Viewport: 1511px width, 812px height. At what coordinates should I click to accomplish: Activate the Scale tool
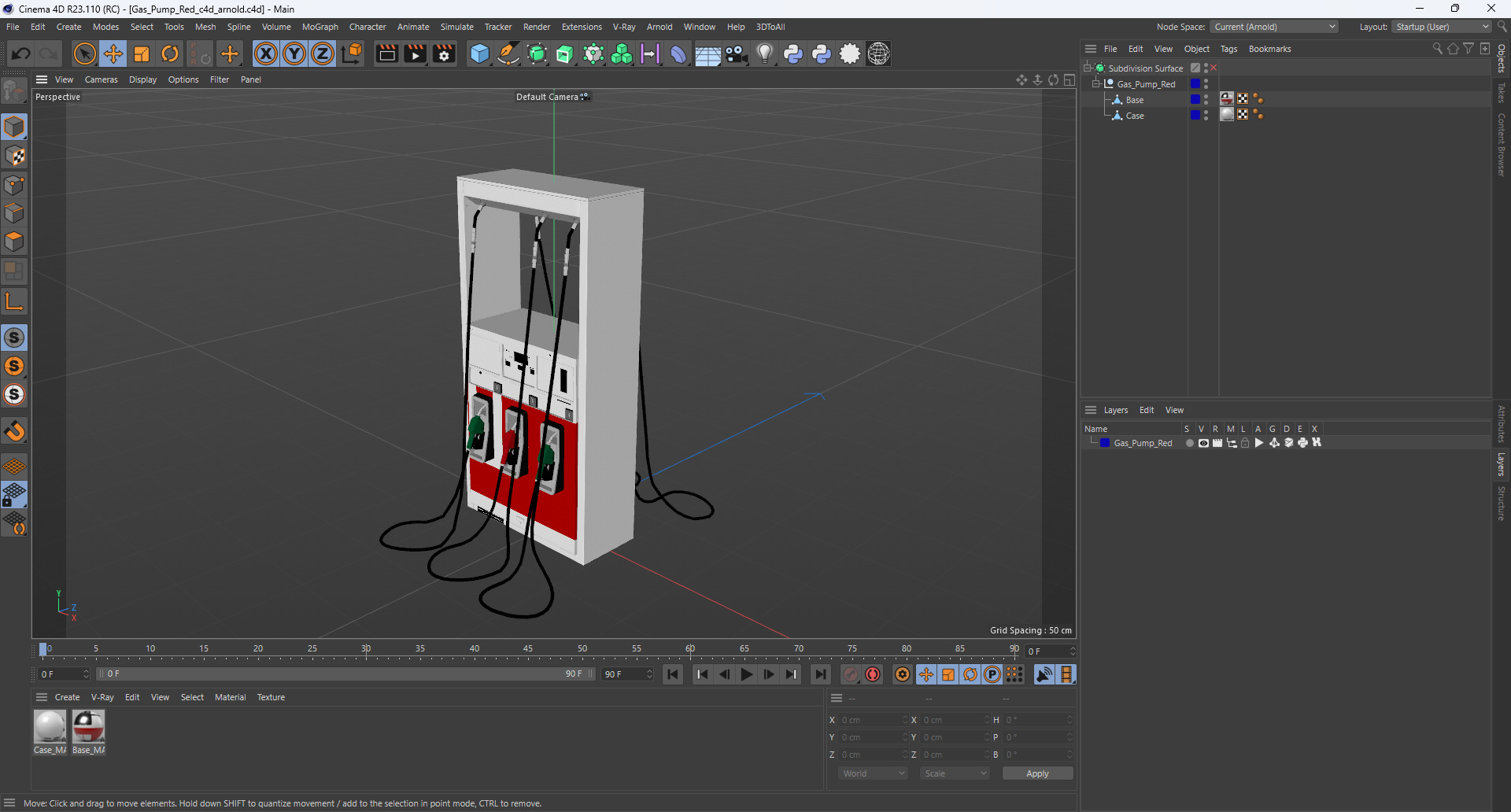click(x=142, y=54)
